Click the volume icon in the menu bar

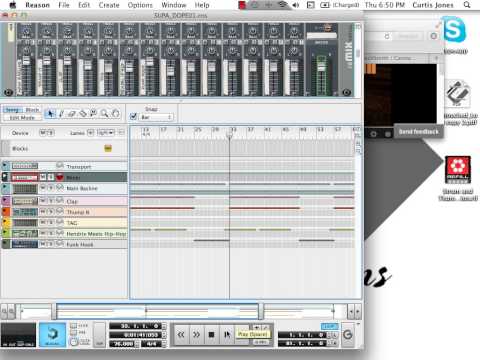[x=295, y=5]
